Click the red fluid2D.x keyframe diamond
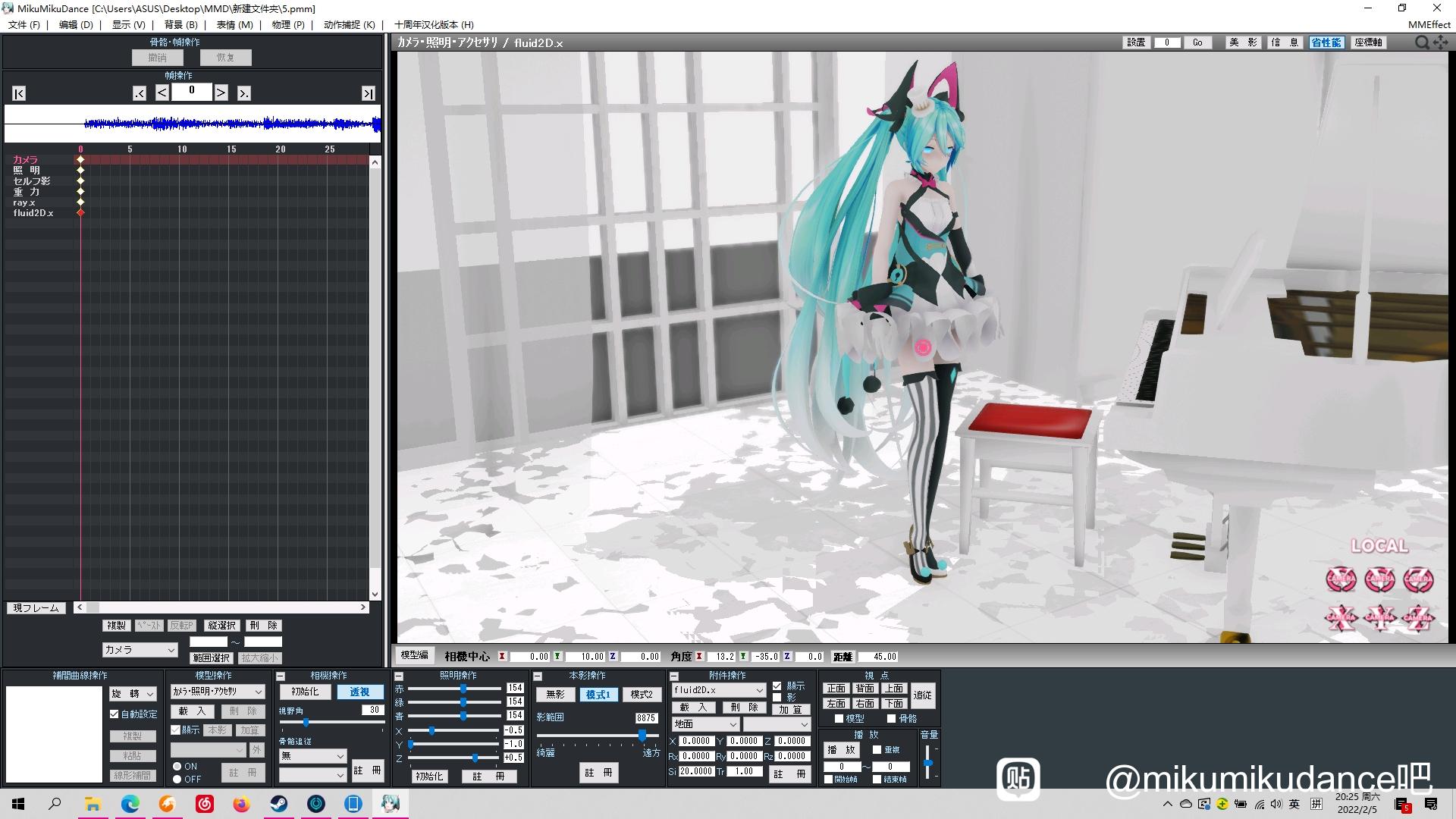 [x=80, y=213]
